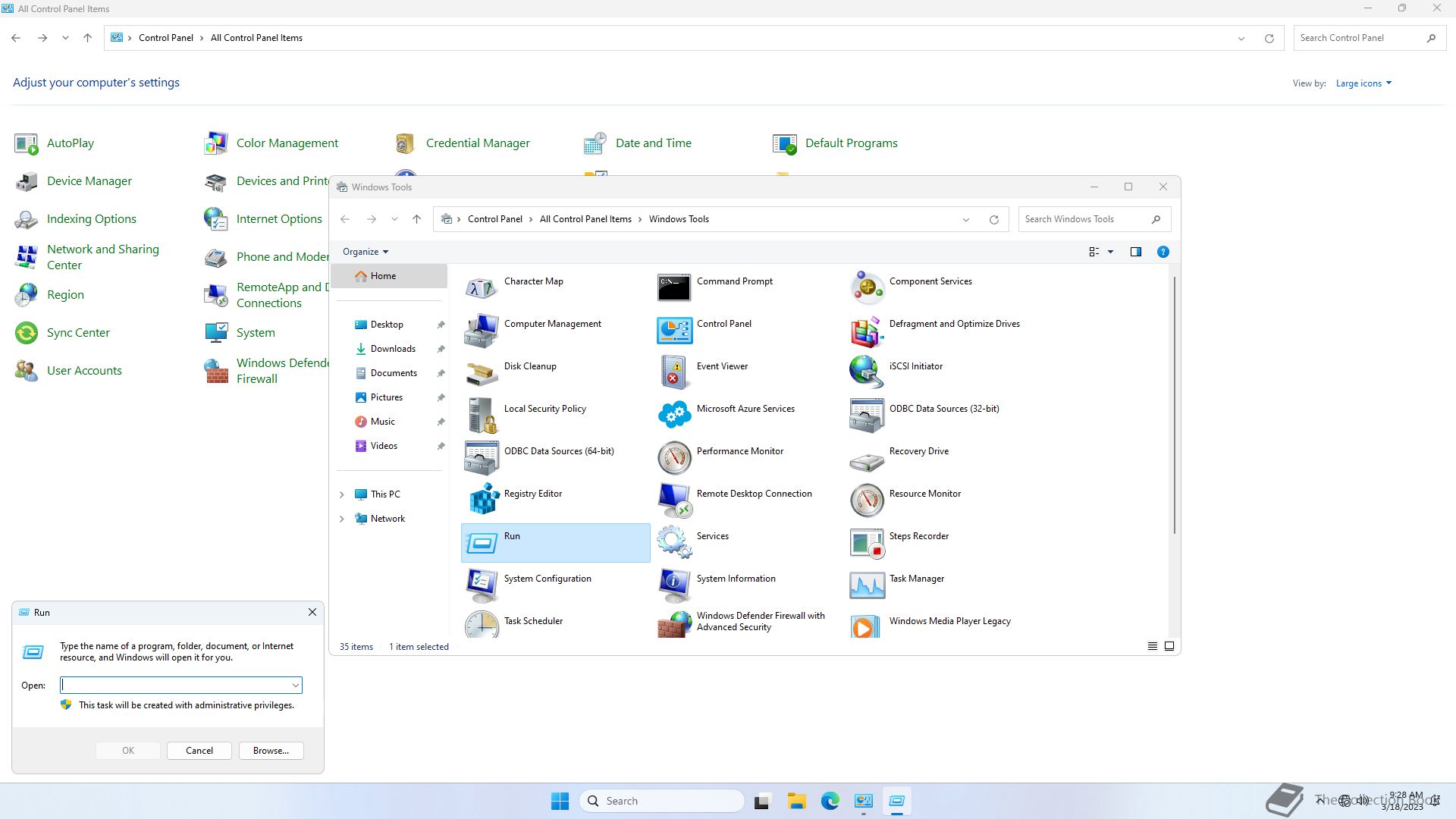Click the Windows Tools help icon
This screenshot has height=819, width=1456.
coord(1163,252)
